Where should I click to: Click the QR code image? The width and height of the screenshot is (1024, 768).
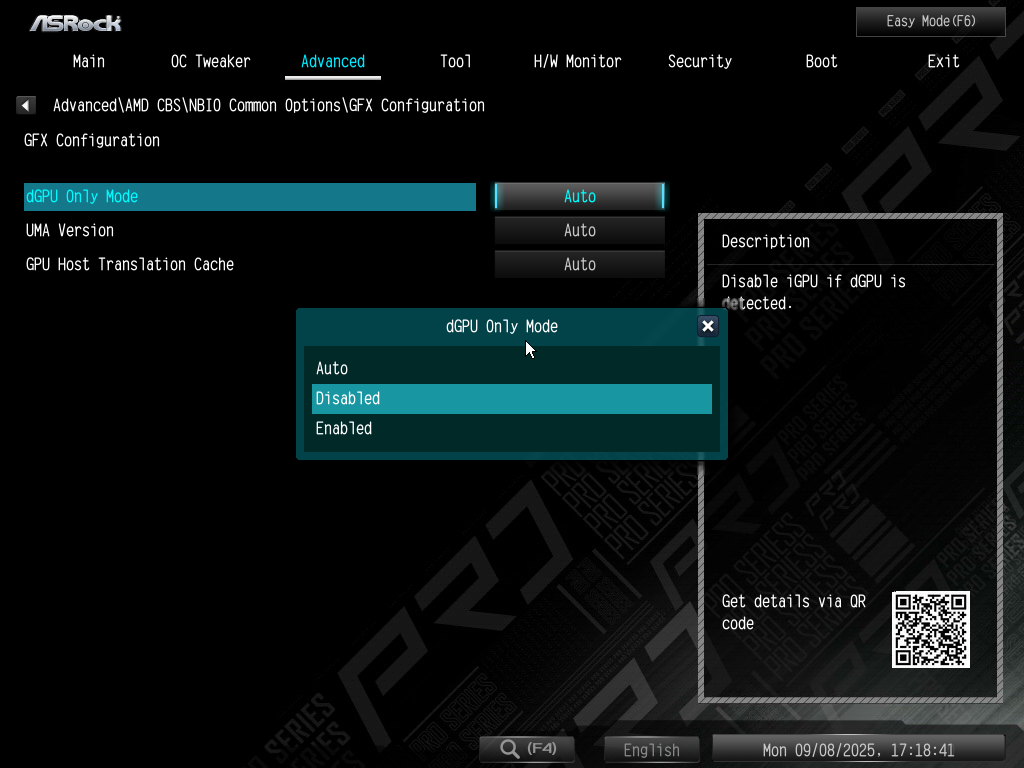931,629
